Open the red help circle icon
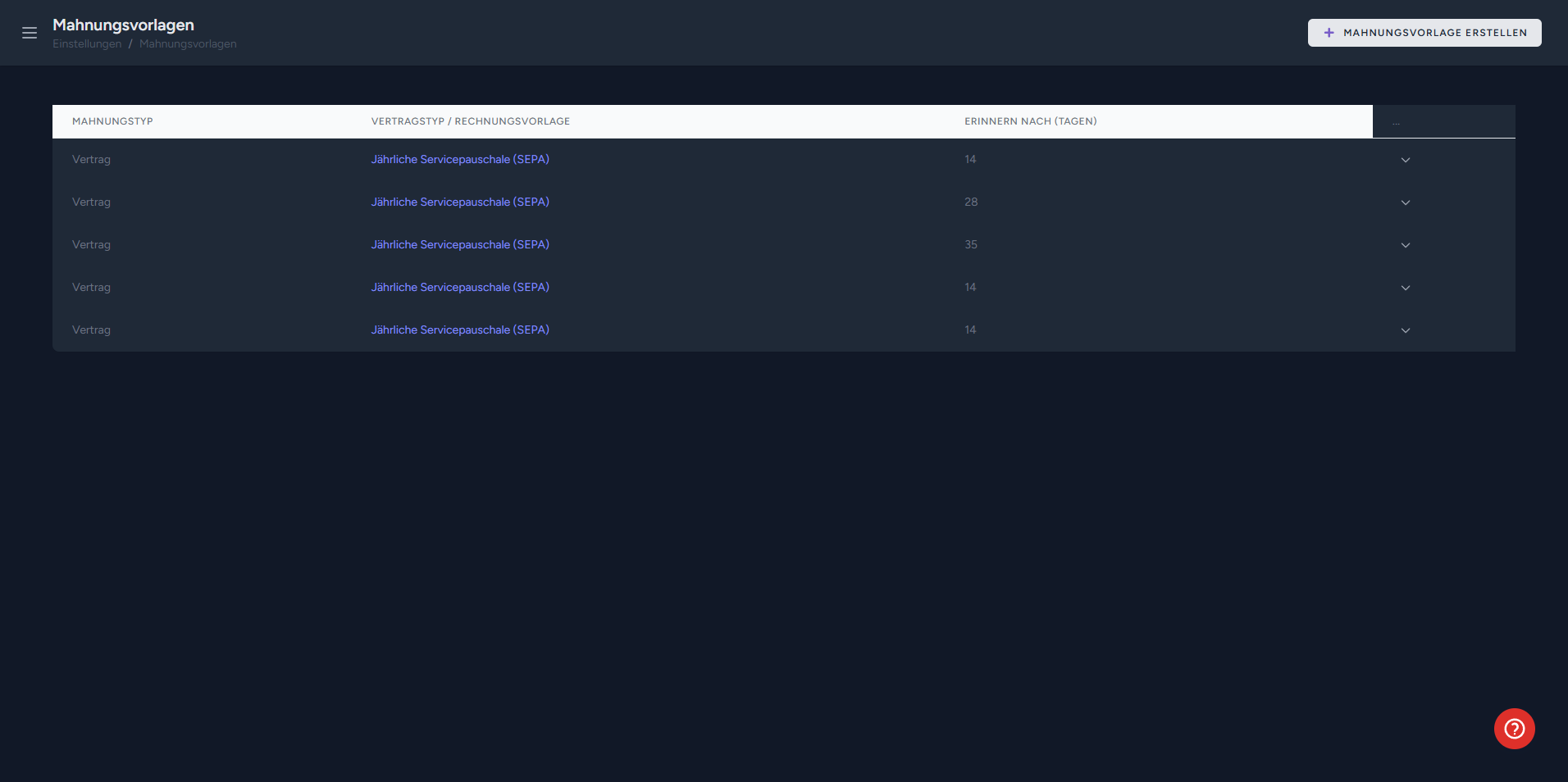Viewport: 1568px width, 782px height. (1514, 729)
